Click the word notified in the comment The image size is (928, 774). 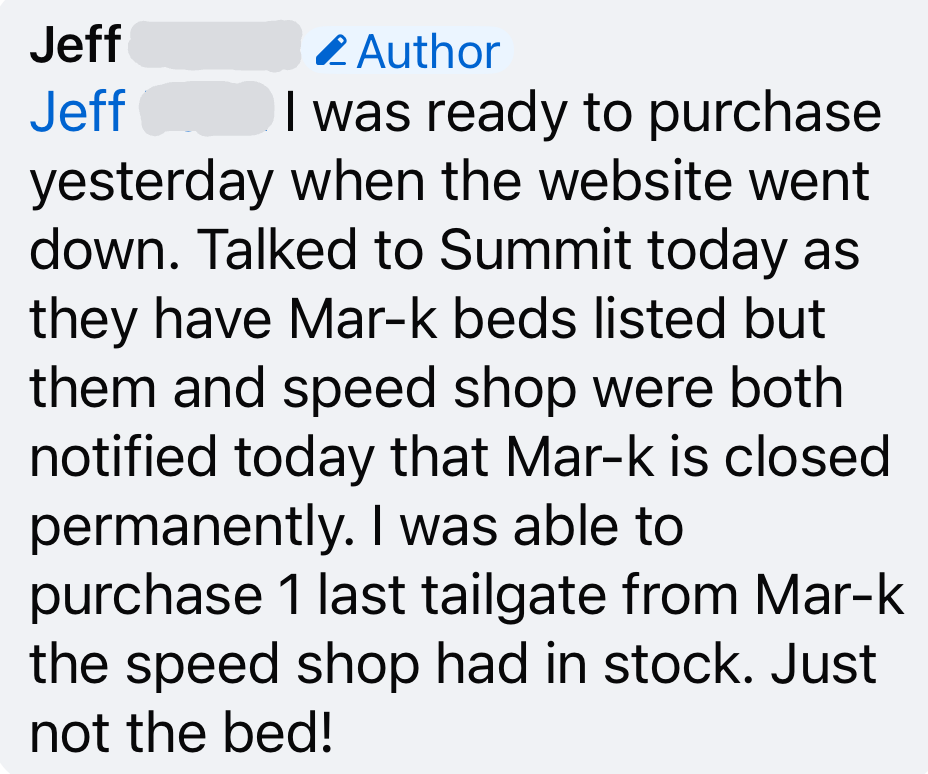tap(123, 457)
